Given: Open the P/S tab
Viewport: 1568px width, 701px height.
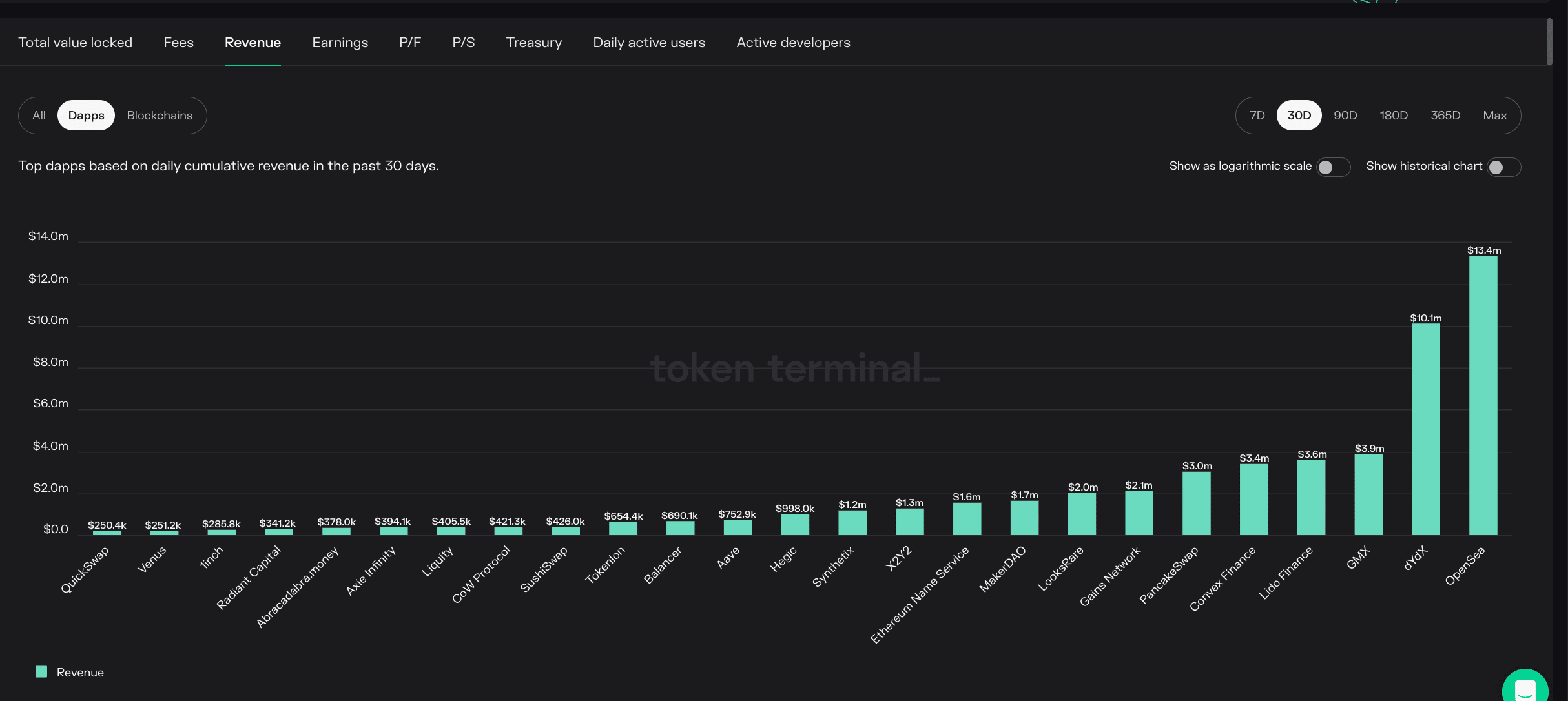Looking at the screenshot, I should [463, 43].
